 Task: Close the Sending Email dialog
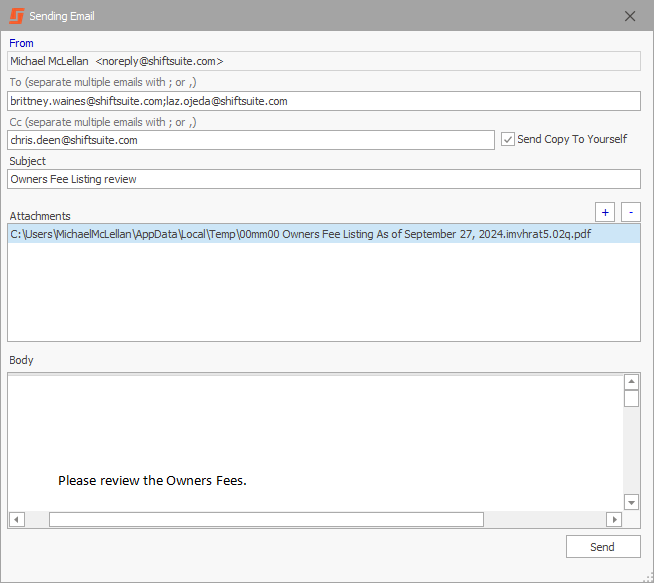630,16
